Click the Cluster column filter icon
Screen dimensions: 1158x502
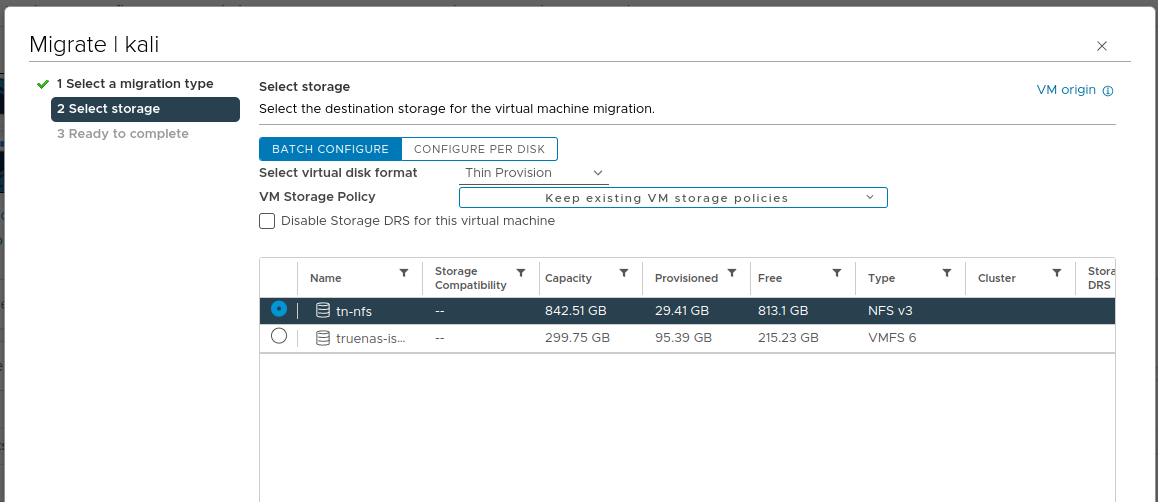coord(1057,273)
